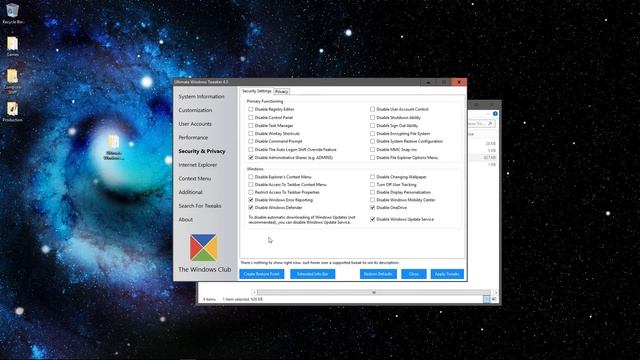Click File Explorer scrollbar left arrow
640x360 pixels.
[x=254, y=292]
